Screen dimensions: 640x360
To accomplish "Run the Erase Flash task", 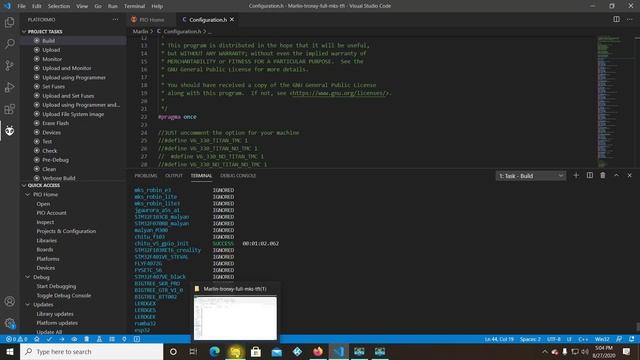I will [x=56, y=123].
